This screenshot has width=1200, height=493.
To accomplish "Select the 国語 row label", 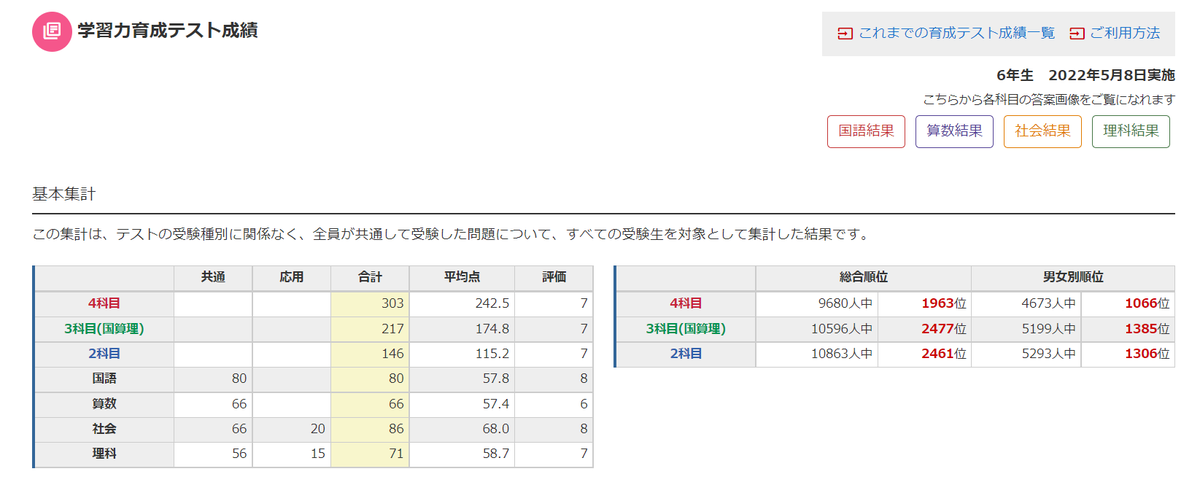I will point(104,379).
